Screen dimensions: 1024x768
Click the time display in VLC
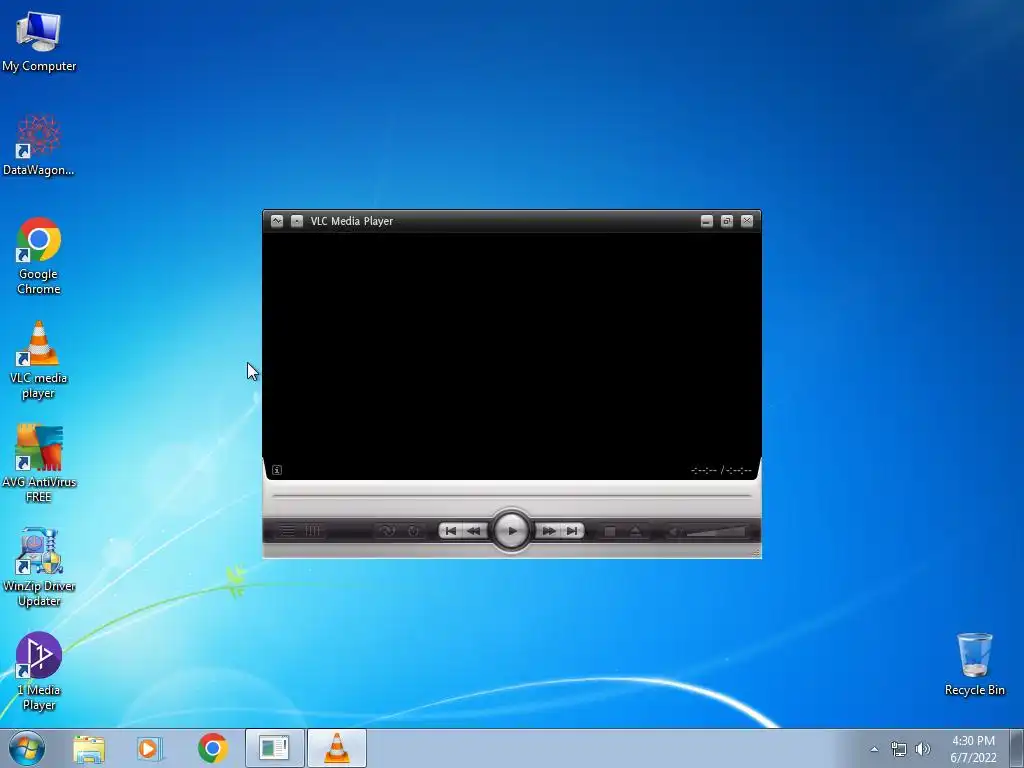click(x=721, y=470)
